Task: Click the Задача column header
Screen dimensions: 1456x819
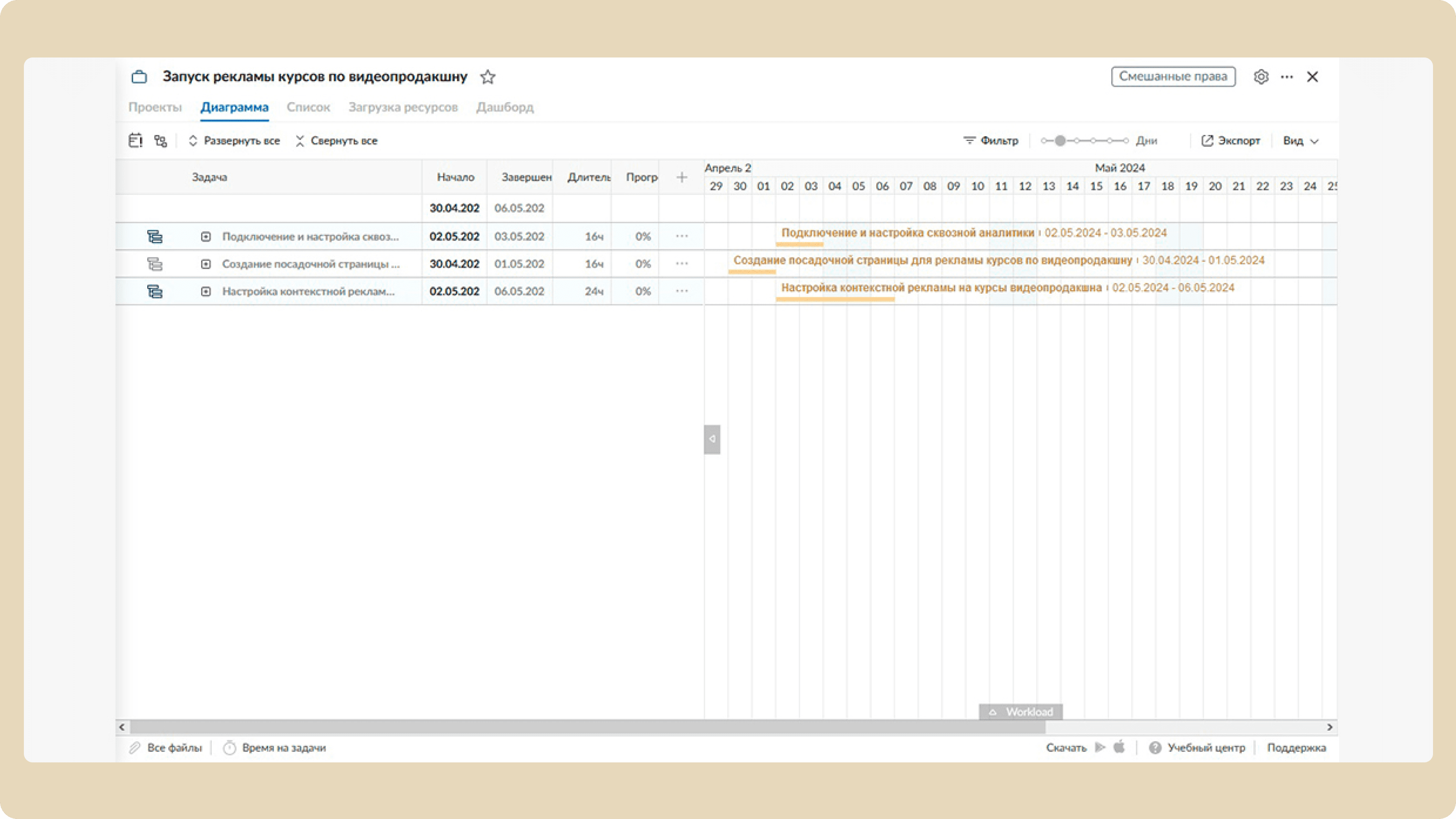Action: 209,177
